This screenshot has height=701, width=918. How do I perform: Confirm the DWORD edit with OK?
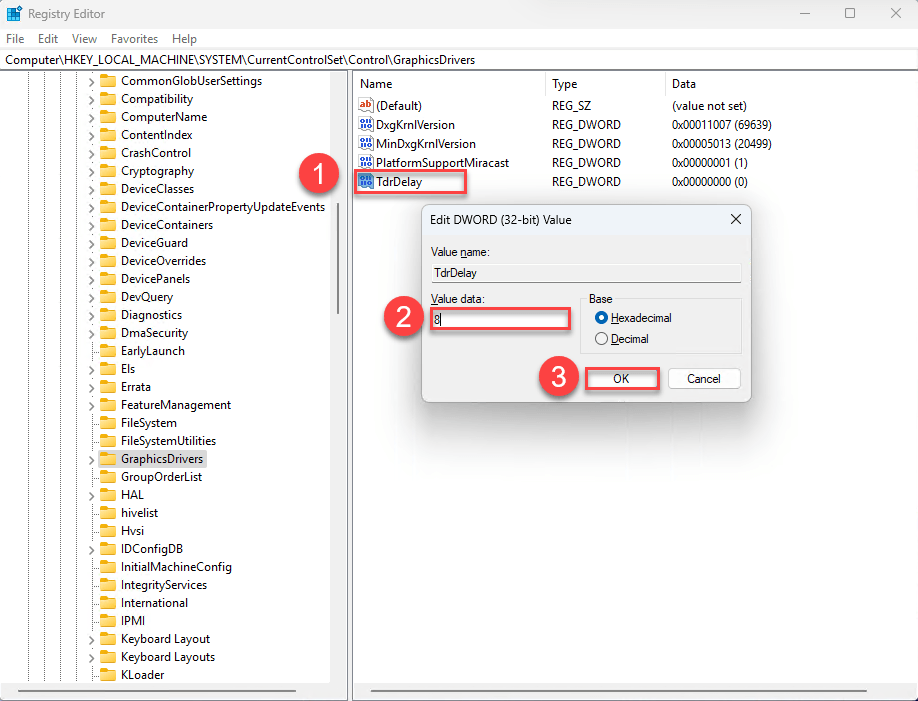point(621,379)
